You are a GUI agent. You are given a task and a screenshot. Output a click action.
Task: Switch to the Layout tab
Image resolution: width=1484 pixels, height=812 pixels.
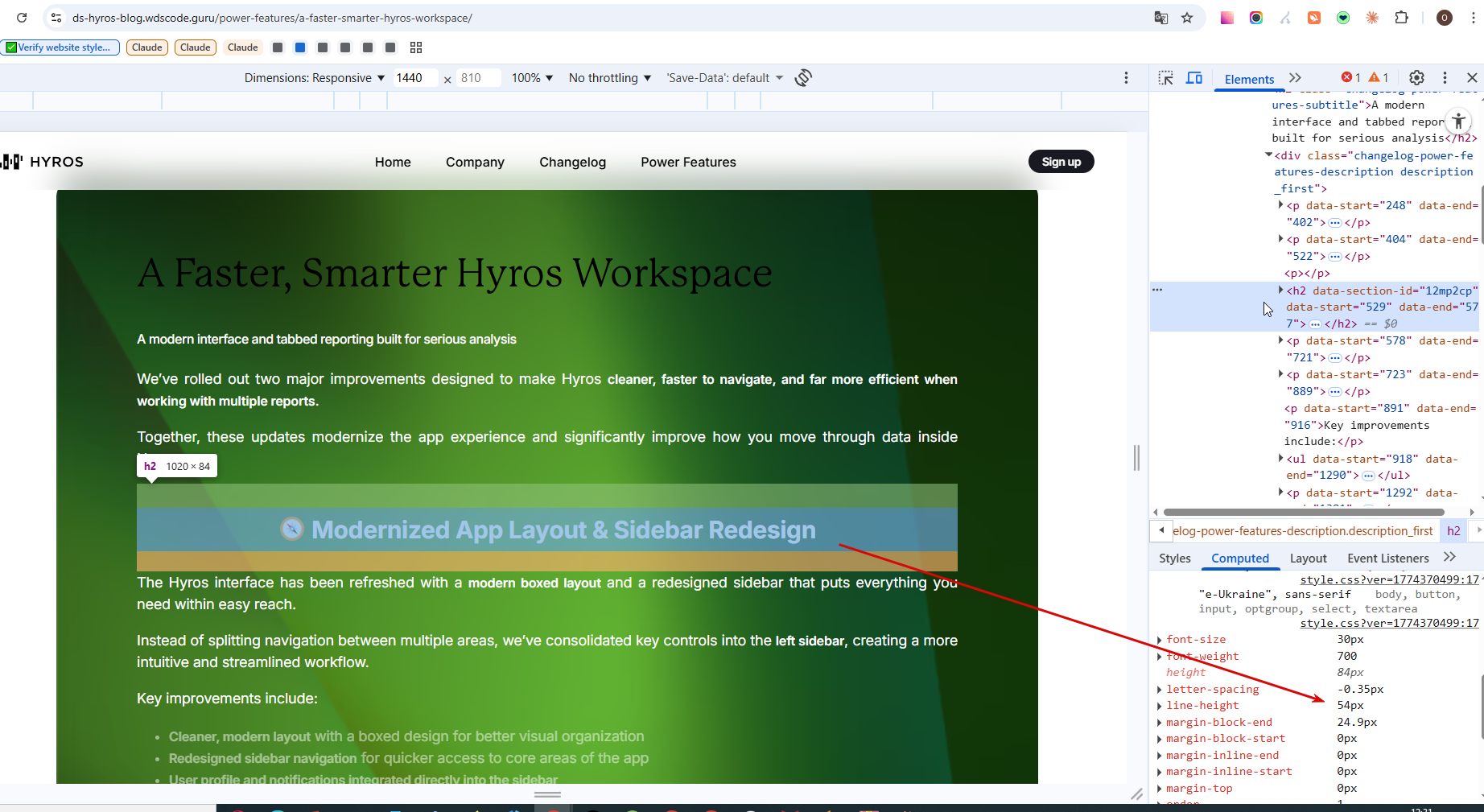(1308, 559)
